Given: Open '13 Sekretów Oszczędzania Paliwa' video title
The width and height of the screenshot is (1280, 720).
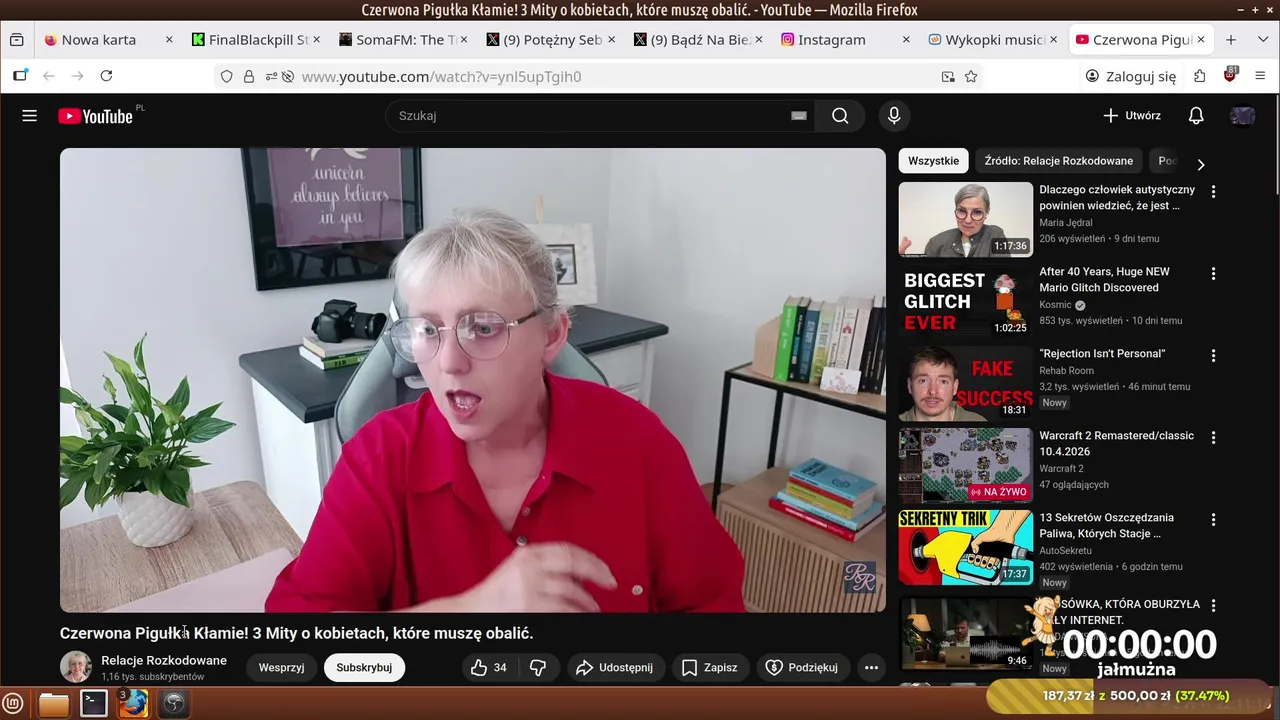Looking at the screenshot, I should 1107,526.
